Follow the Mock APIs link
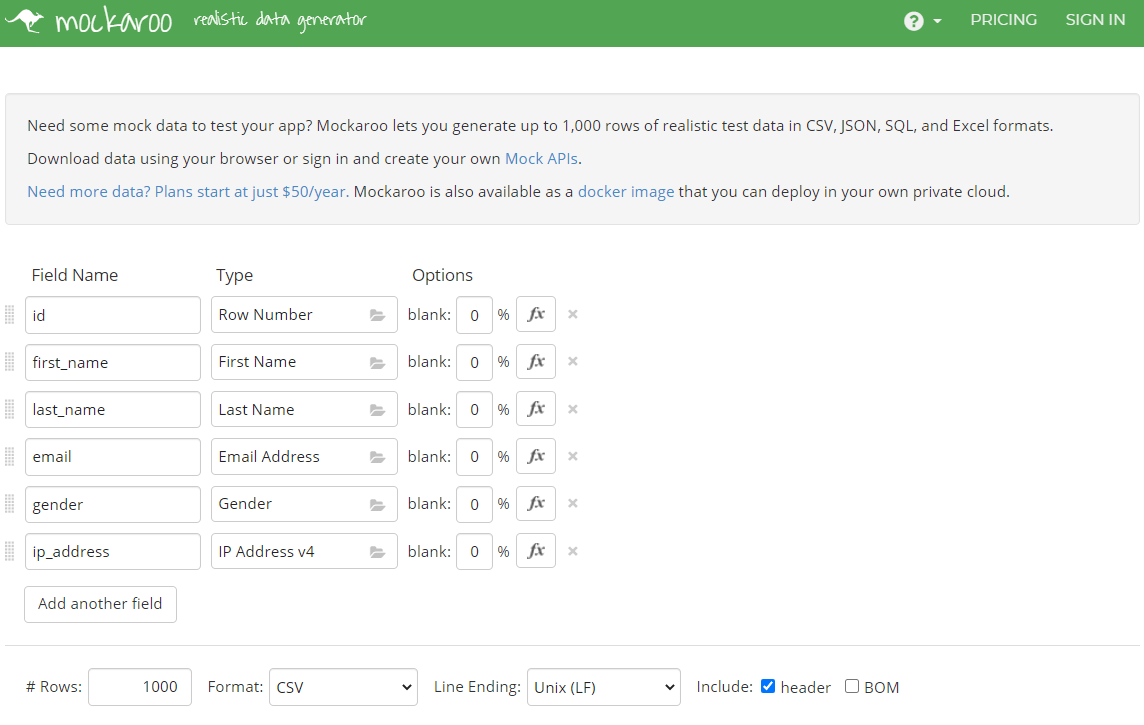1144x725 pixels. click(541, 158)
